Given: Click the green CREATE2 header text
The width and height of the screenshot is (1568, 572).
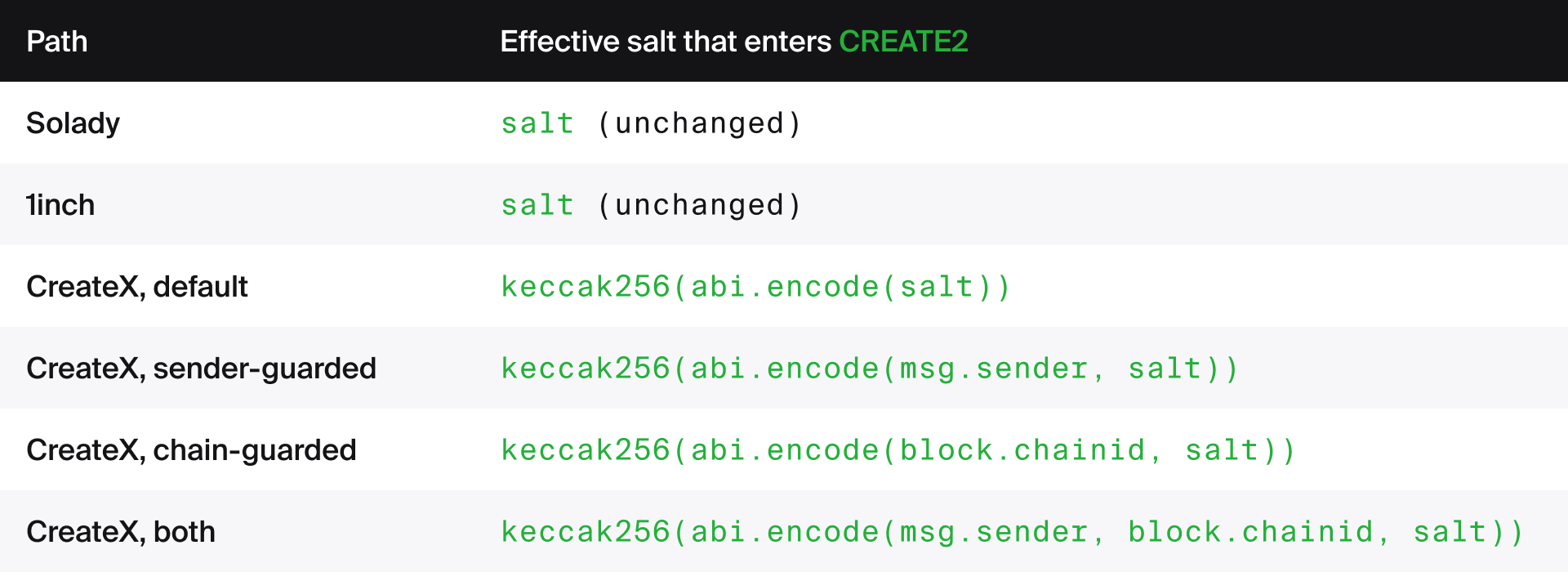Looking at the screenshot, I should pyautogui.click(x=903, y=41).
